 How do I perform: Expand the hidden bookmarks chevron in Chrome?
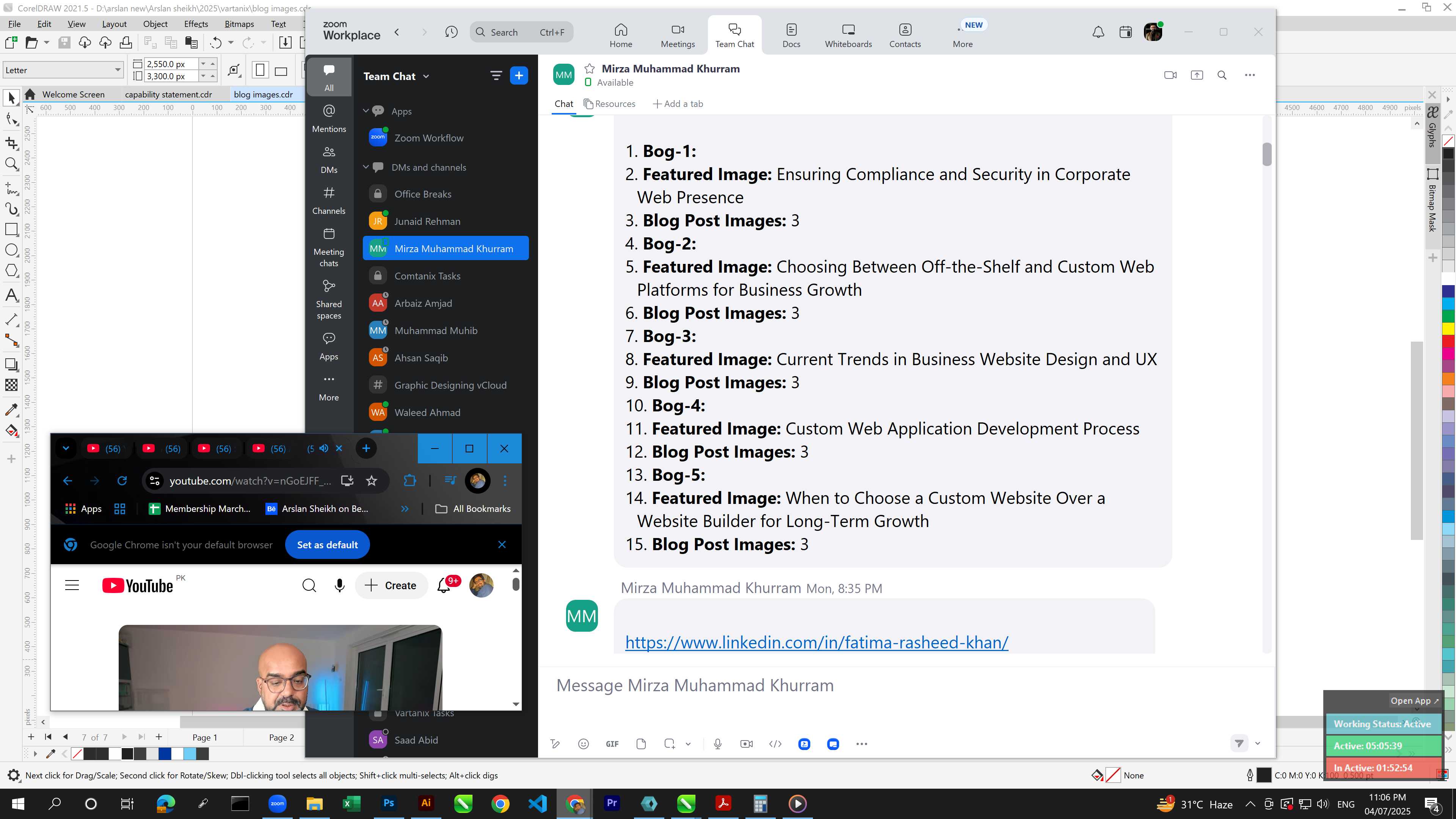coord(405,509)
